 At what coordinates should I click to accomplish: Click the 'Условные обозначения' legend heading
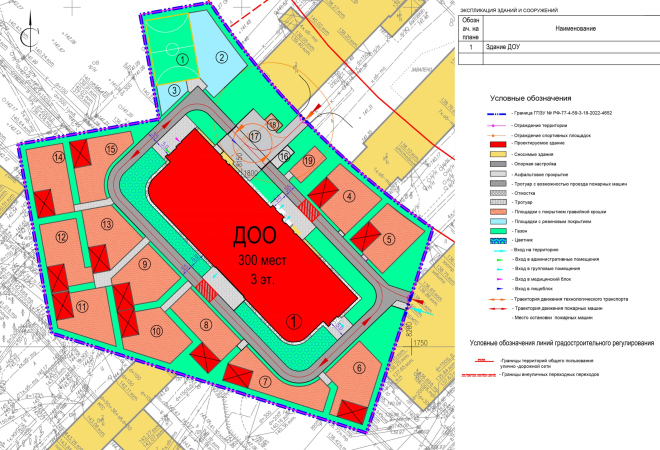coord(530,99)
